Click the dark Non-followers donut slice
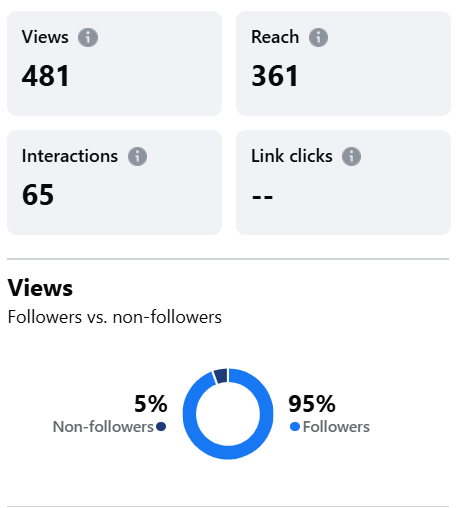462x508 pixels. [x=221, y=376]
